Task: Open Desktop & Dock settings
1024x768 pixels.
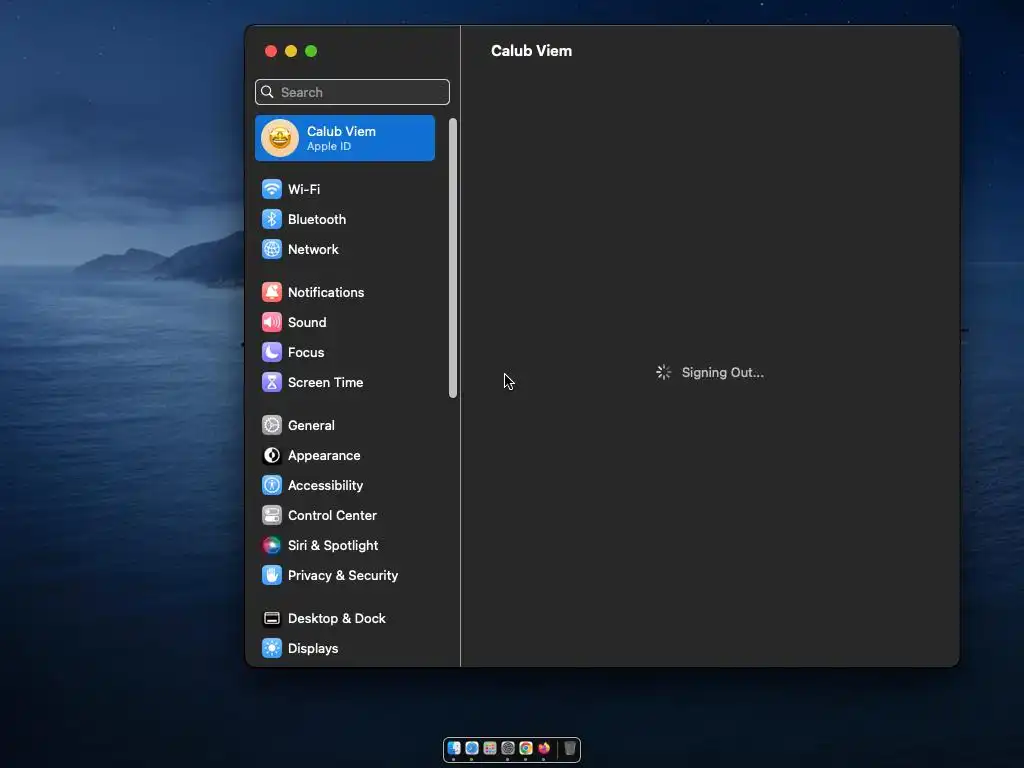Action: pos(345,619)
